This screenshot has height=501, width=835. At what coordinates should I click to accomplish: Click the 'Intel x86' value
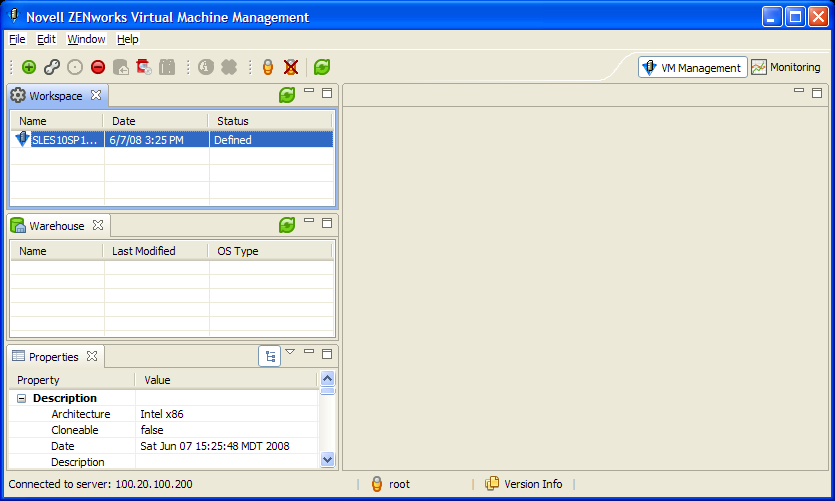162,414
